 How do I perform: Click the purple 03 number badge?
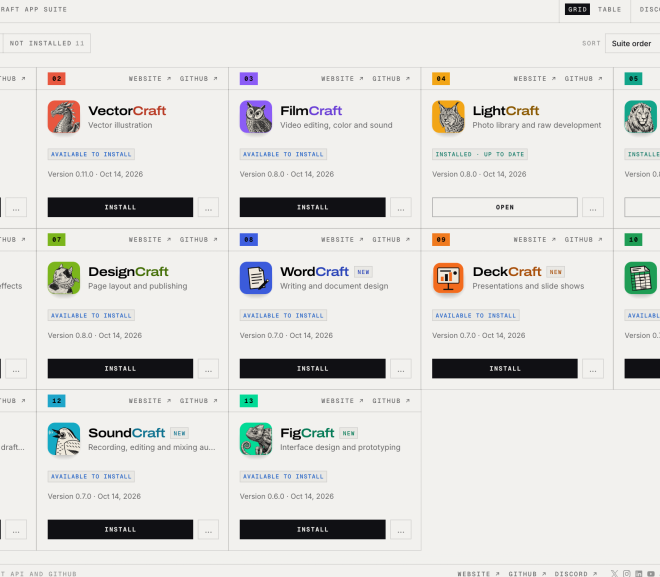[249, 79]
